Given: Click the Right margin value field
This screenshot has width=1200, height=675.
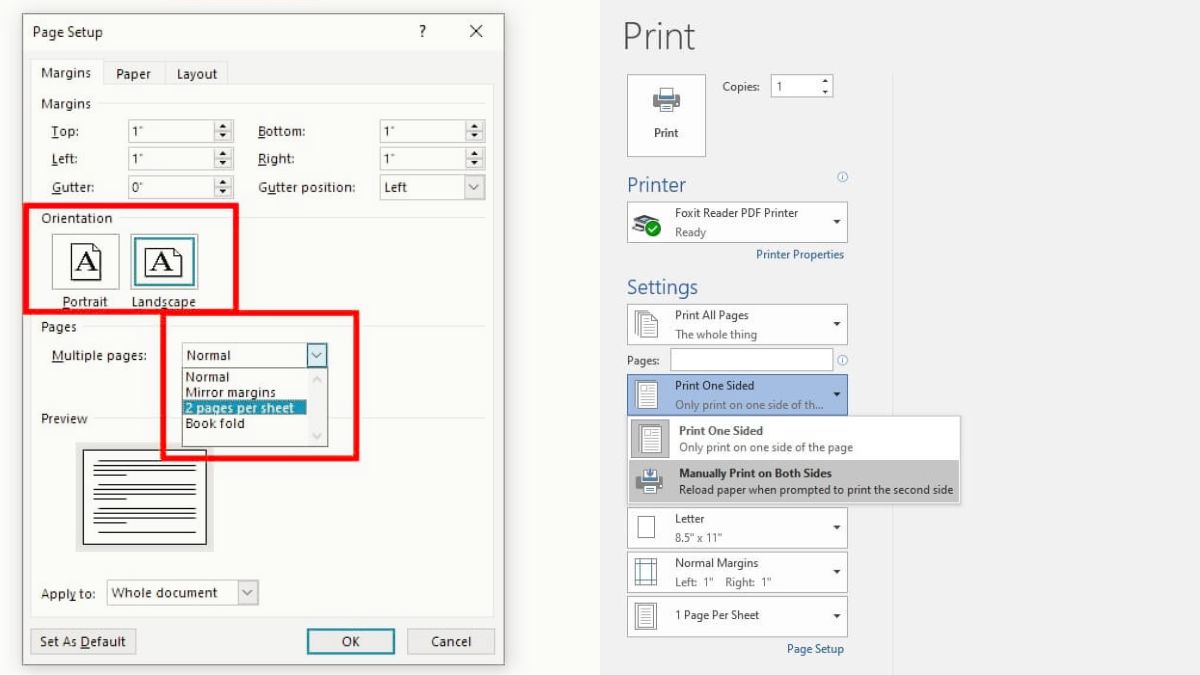Looking at the screenshot, I should click(423, 159).
